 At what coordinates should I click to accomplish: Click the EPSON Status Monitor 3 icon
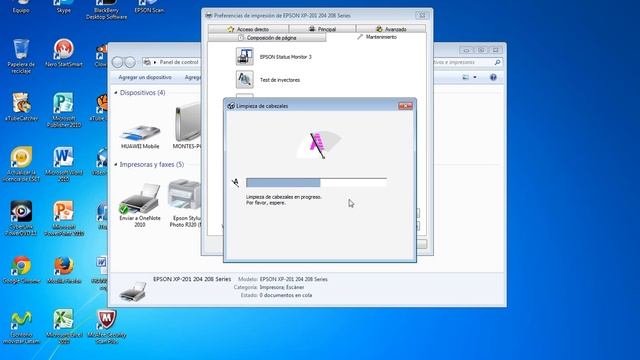click(x=244, y=56)
